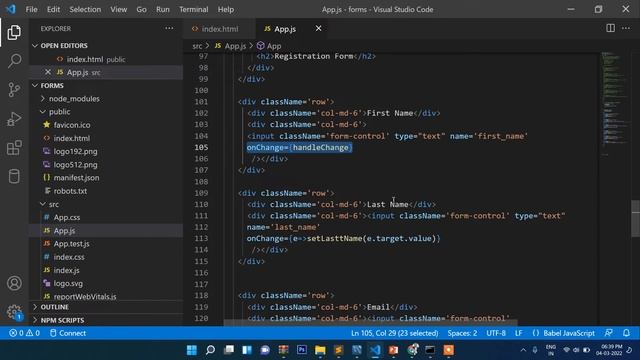Change end of line sequence LF
The width and height of the screenshot is (640, 360).
point(518,333)
